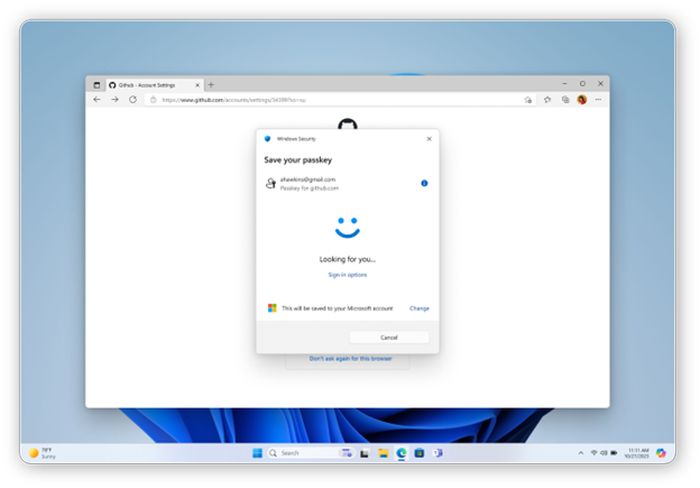Screen dimensions: 700x488
Task: Close the Github Account Settings tab
Action: [197, 85]
